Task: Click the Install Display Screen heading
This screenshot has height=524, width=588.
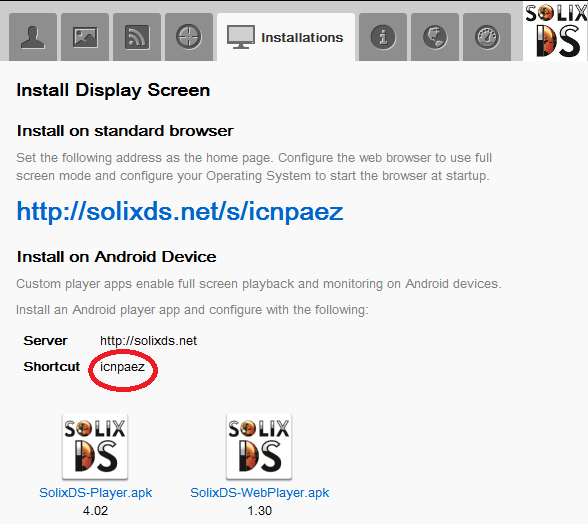Action: [113, 90]
